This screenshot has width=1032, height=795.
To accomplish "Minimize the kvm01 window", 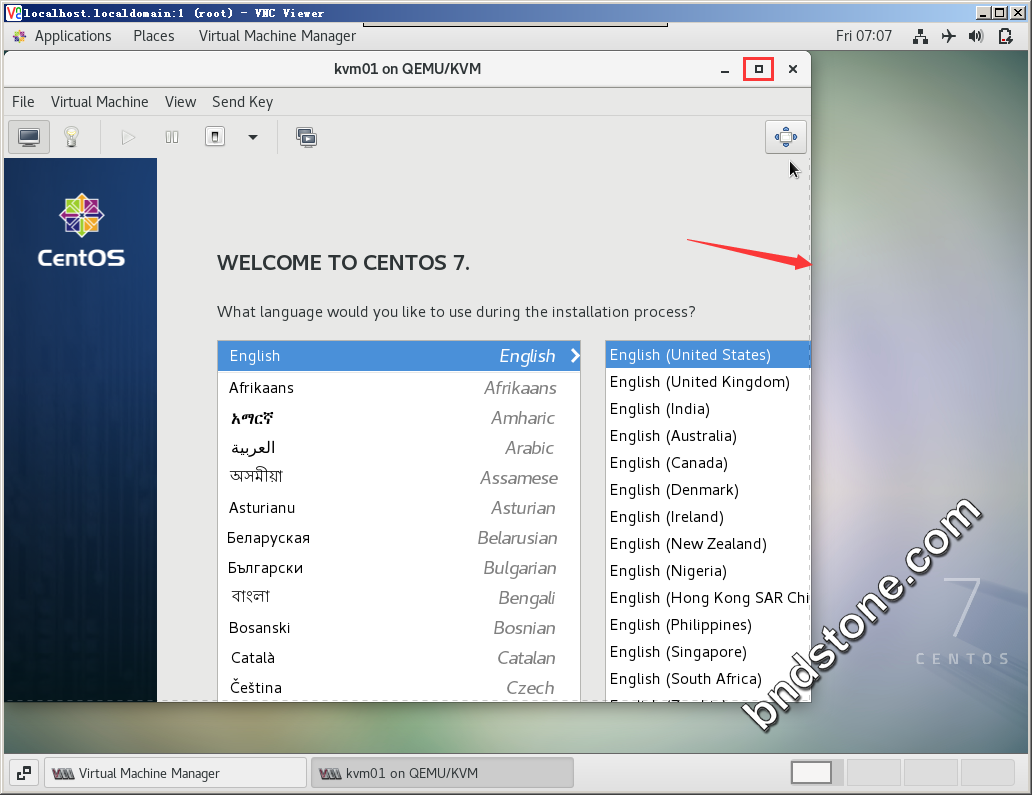I will [725, 69].
